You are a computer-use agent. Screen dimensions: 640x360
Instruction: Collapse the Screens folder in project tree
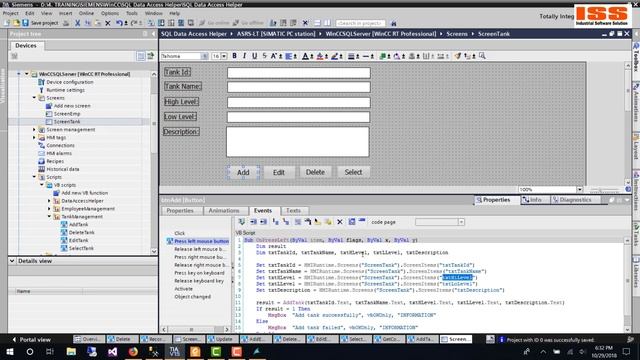(x=34, y=98)
